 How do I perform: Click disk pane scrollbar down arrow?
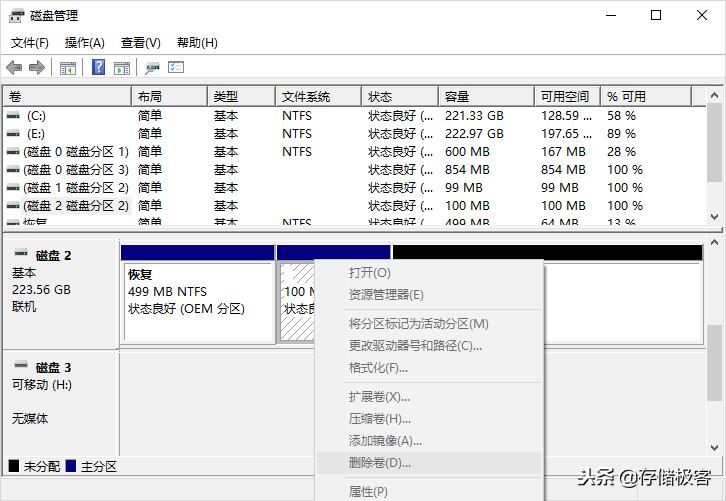[x=714, y=447]
